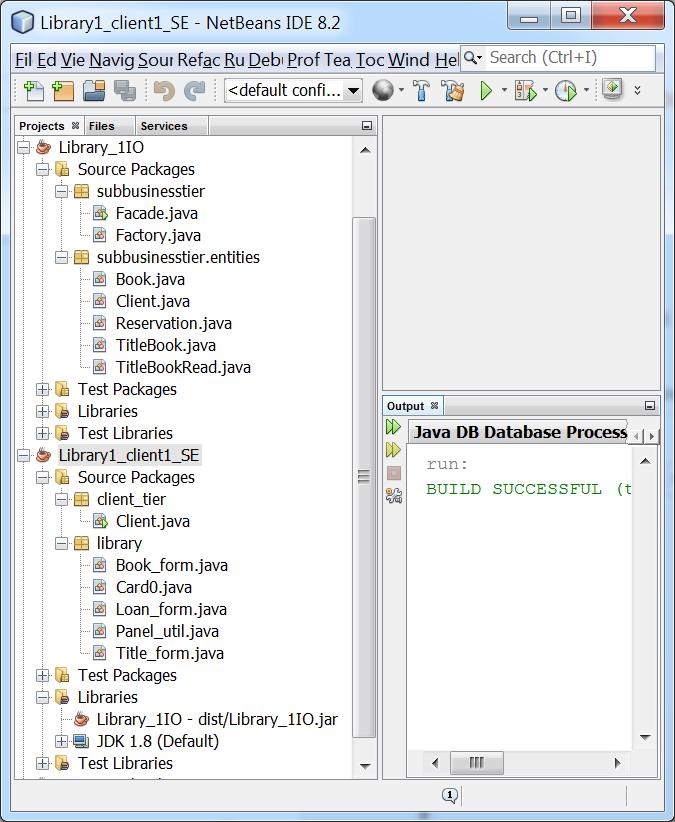This screenshot has height=822, width=675.
Task: Click the notification balloon in status bar
Action: [450, 795]
